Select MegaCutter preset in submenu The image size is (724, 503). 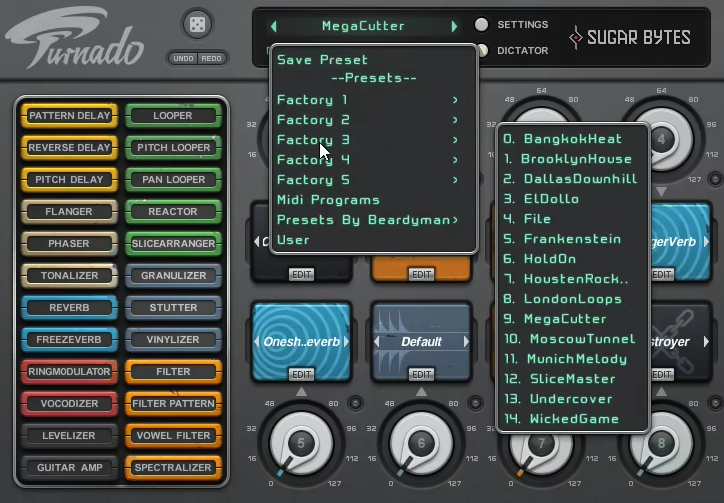(x=555, y=319)
